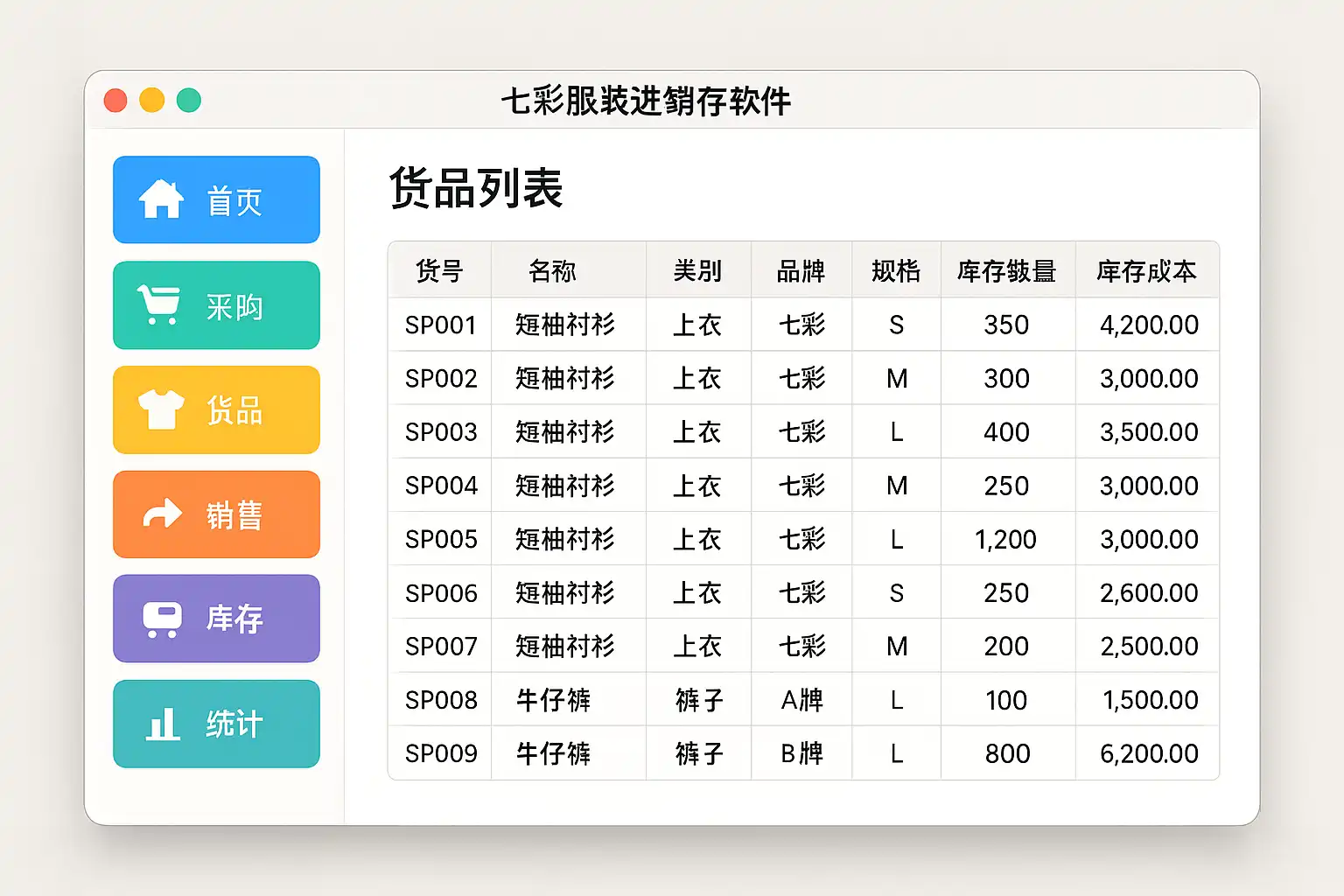The height and width of the screenshot is (896, 1344).
Task: Click the 货品列表 page heading
Action: (476, 188)
